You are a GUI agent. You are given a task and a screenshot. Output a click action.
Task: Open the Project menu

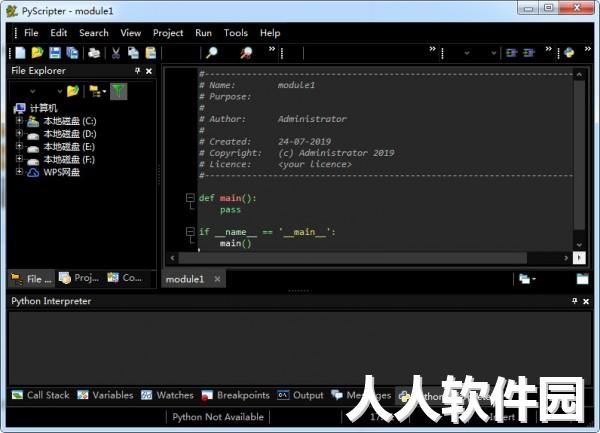[168, 33]
